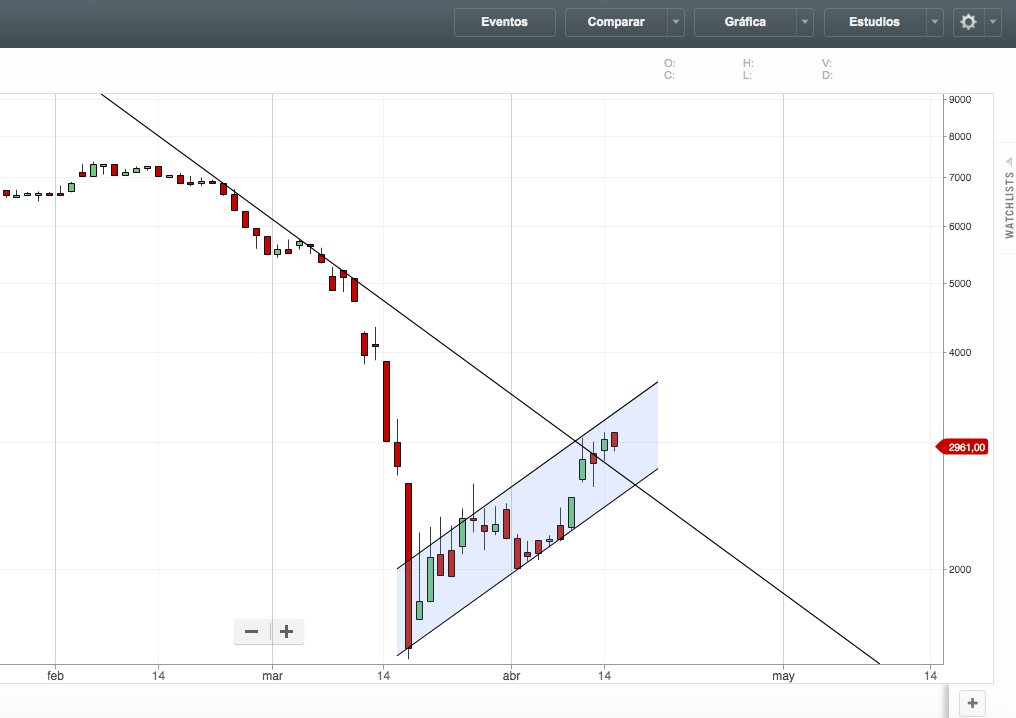Click the 7000 price axis label
This screenshot has height=718, width=1016.
pos(960,178)
